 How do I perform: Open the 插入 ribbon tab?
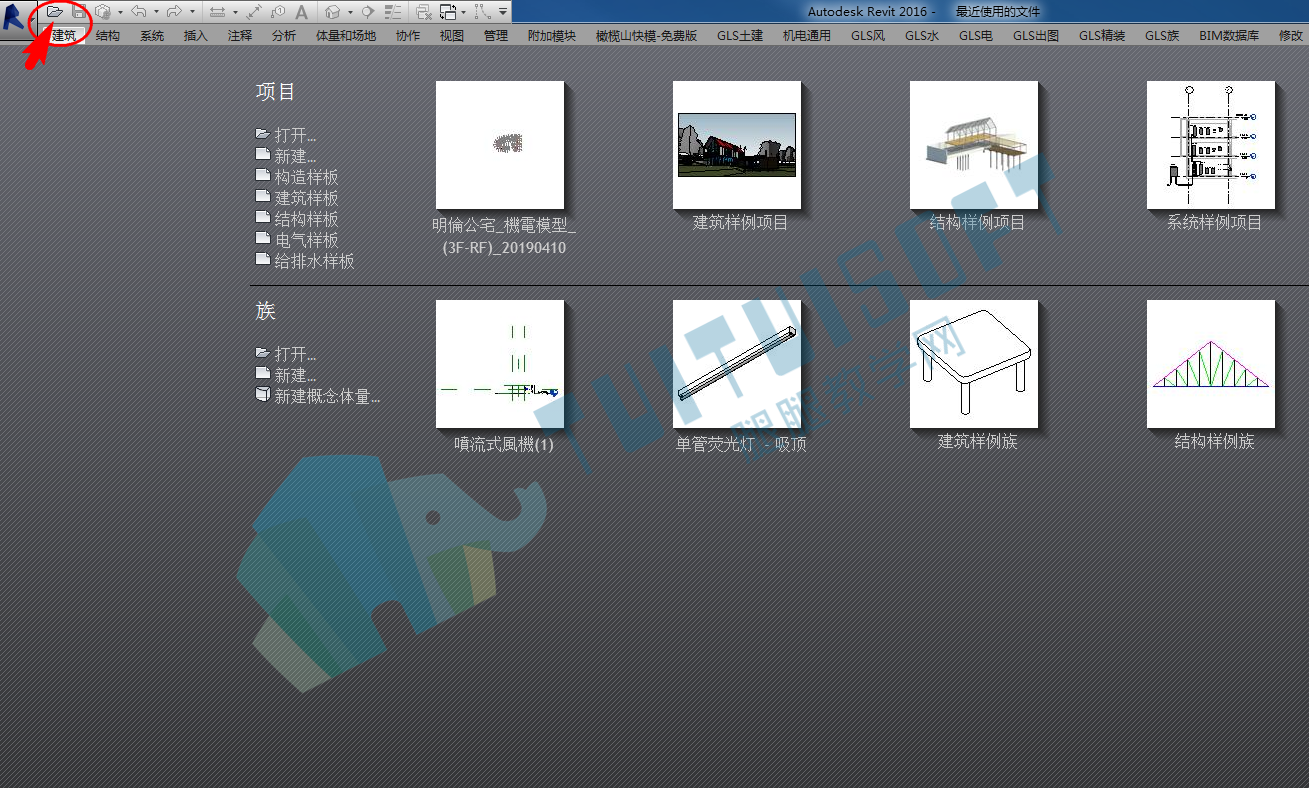point(196,35)
